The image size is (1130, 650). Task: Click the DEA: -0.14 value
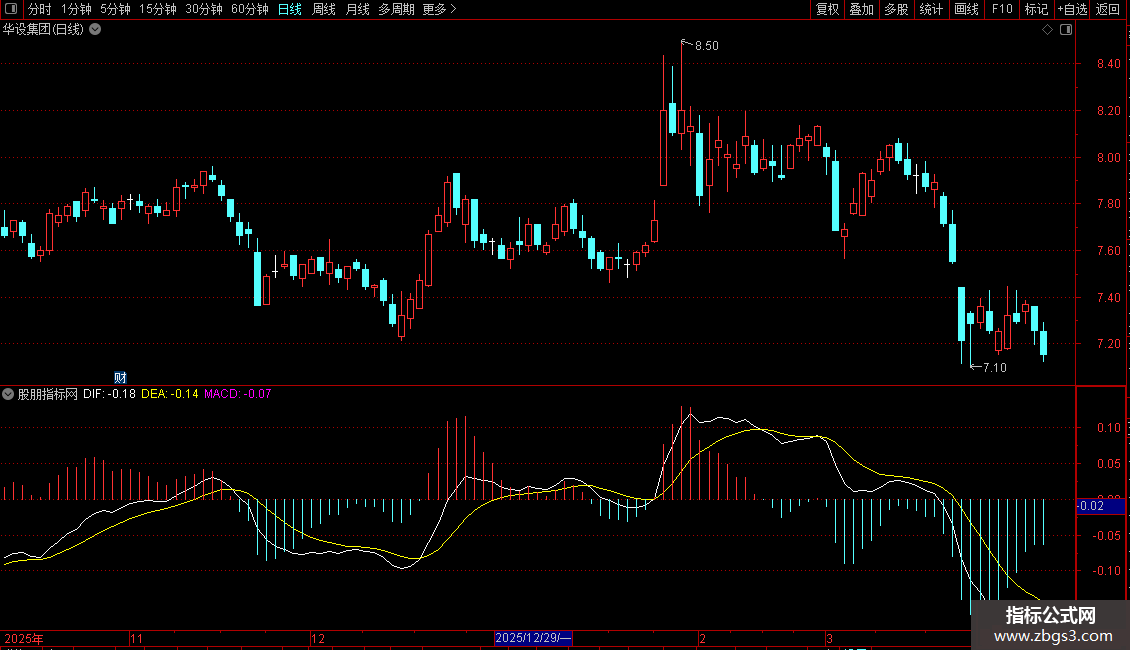170,394
